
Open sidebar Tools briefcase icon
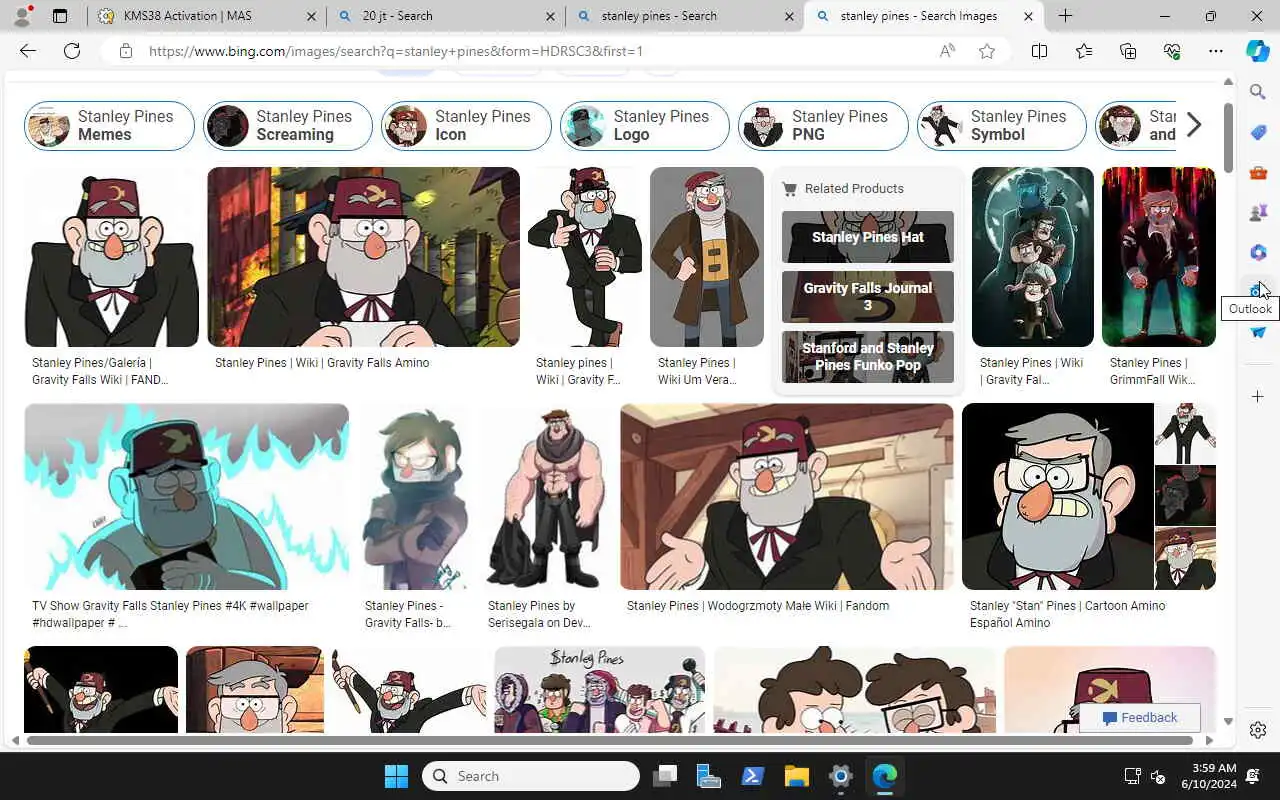[1258, 172]
